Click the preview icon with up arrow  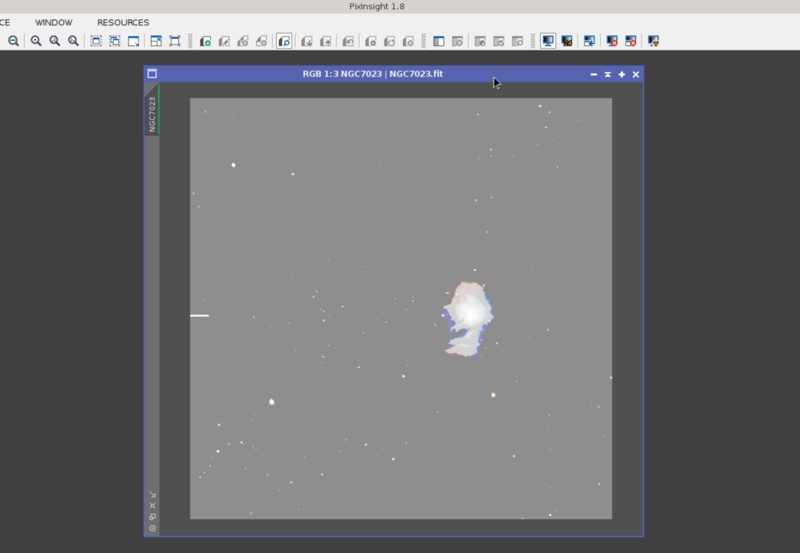(x=326, y=41)
